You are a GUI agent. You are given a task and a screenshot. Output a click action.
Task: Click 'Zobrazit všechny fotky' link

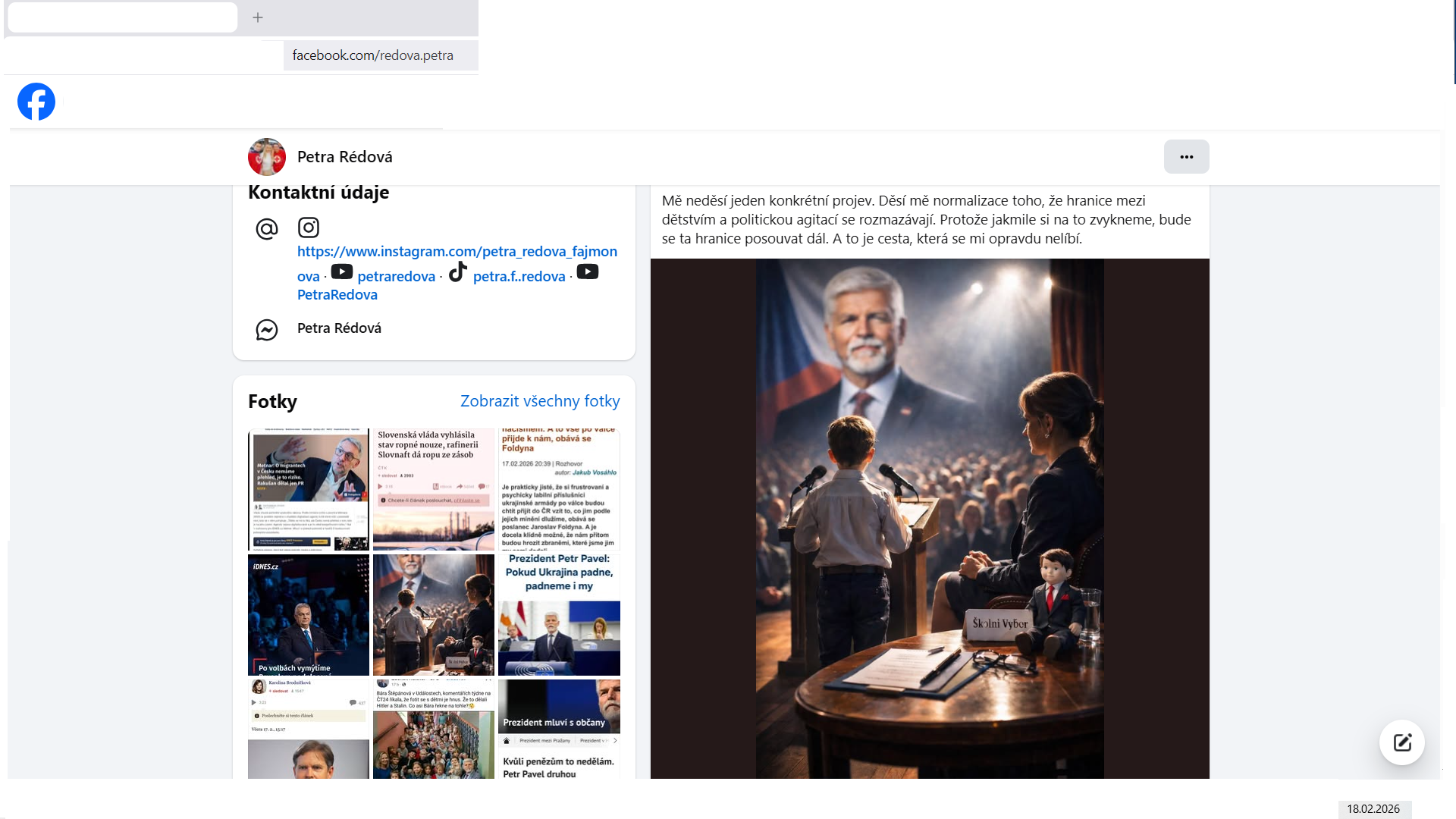[x=540, y=401]
